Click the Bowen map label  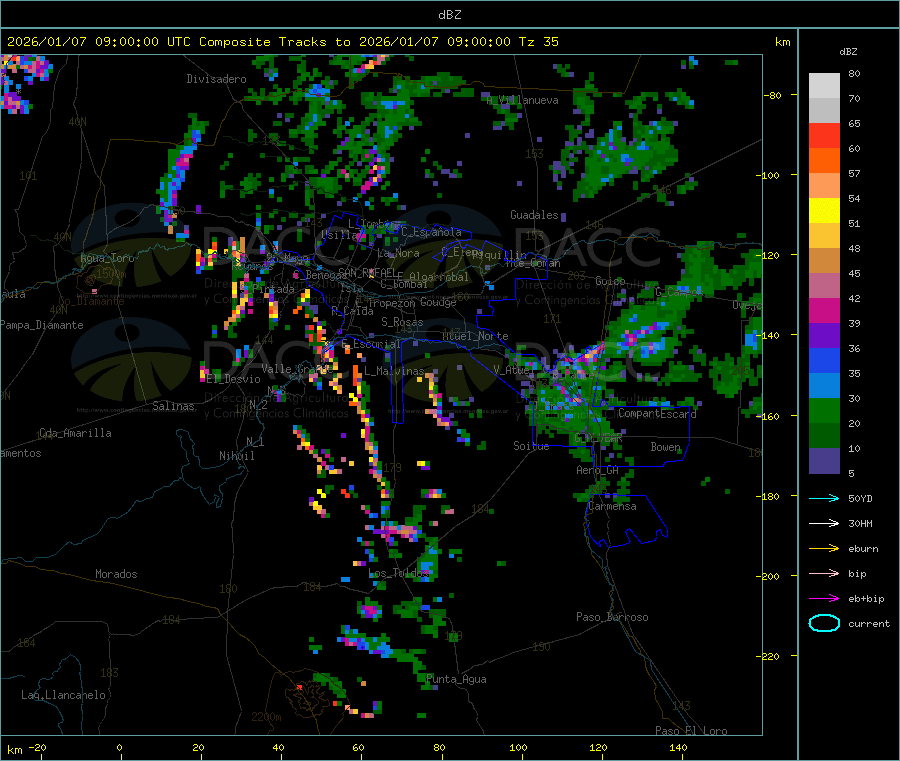click(x=665, y=447)
